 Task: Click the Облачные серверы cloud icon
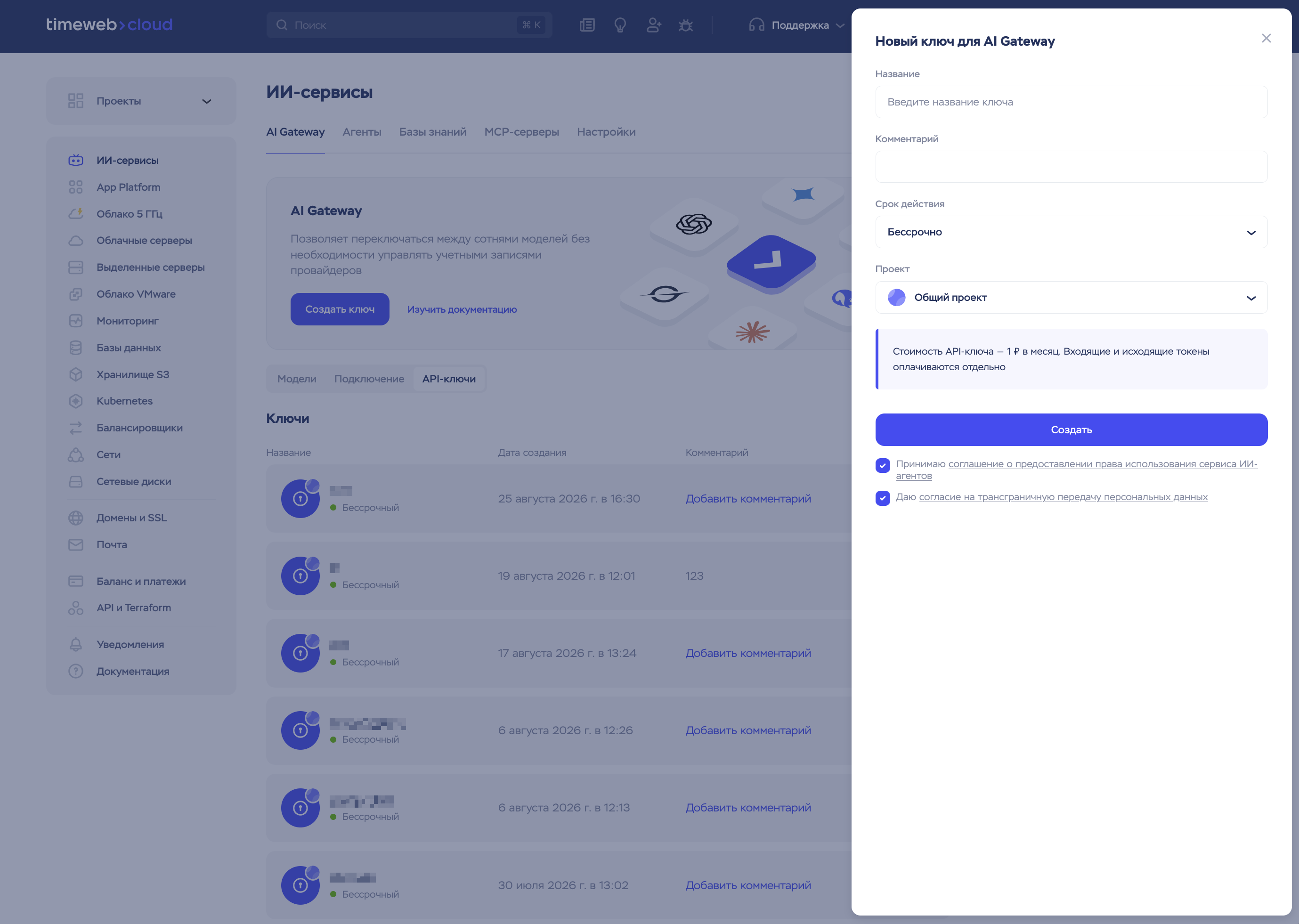[76, 241]
